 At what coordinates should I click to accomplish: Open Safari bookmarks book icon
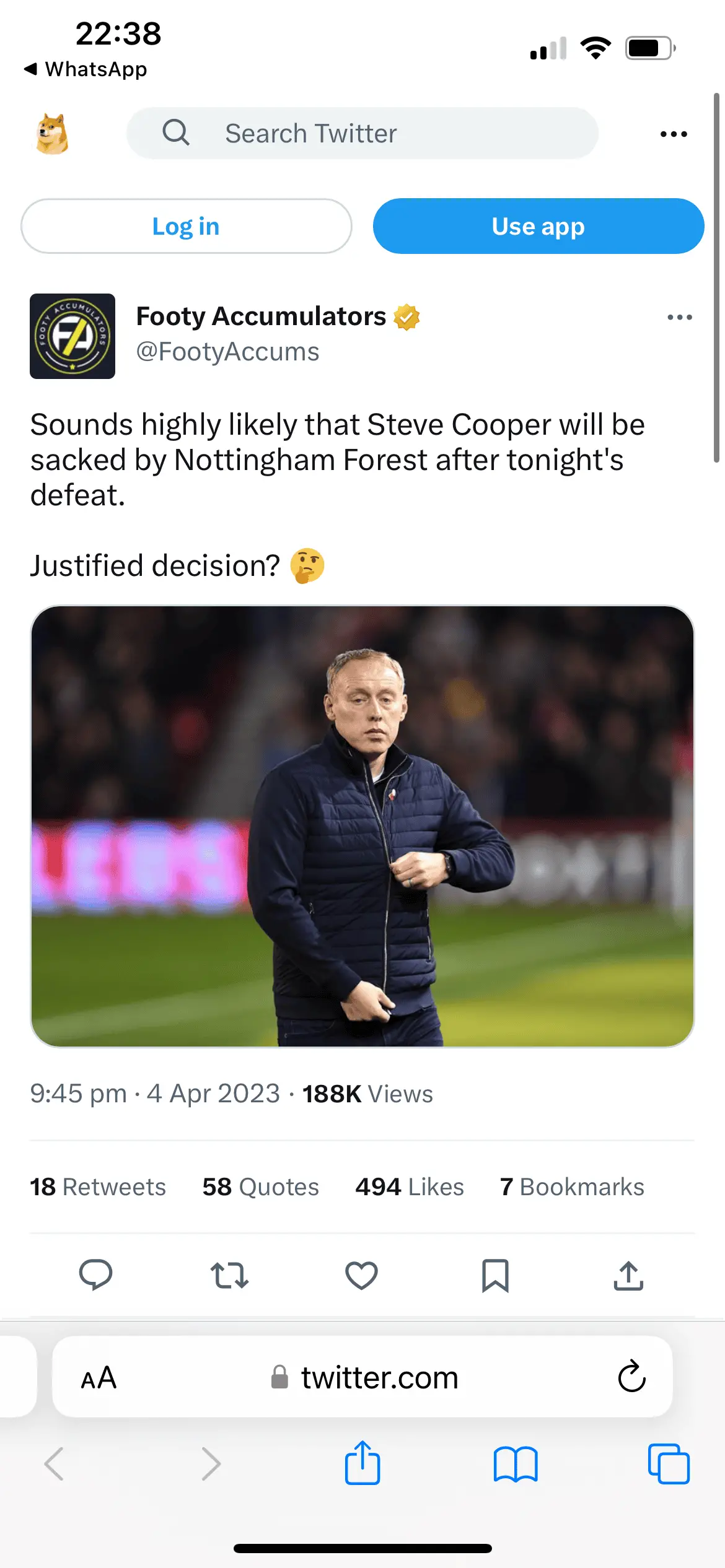pos(515,1464)
